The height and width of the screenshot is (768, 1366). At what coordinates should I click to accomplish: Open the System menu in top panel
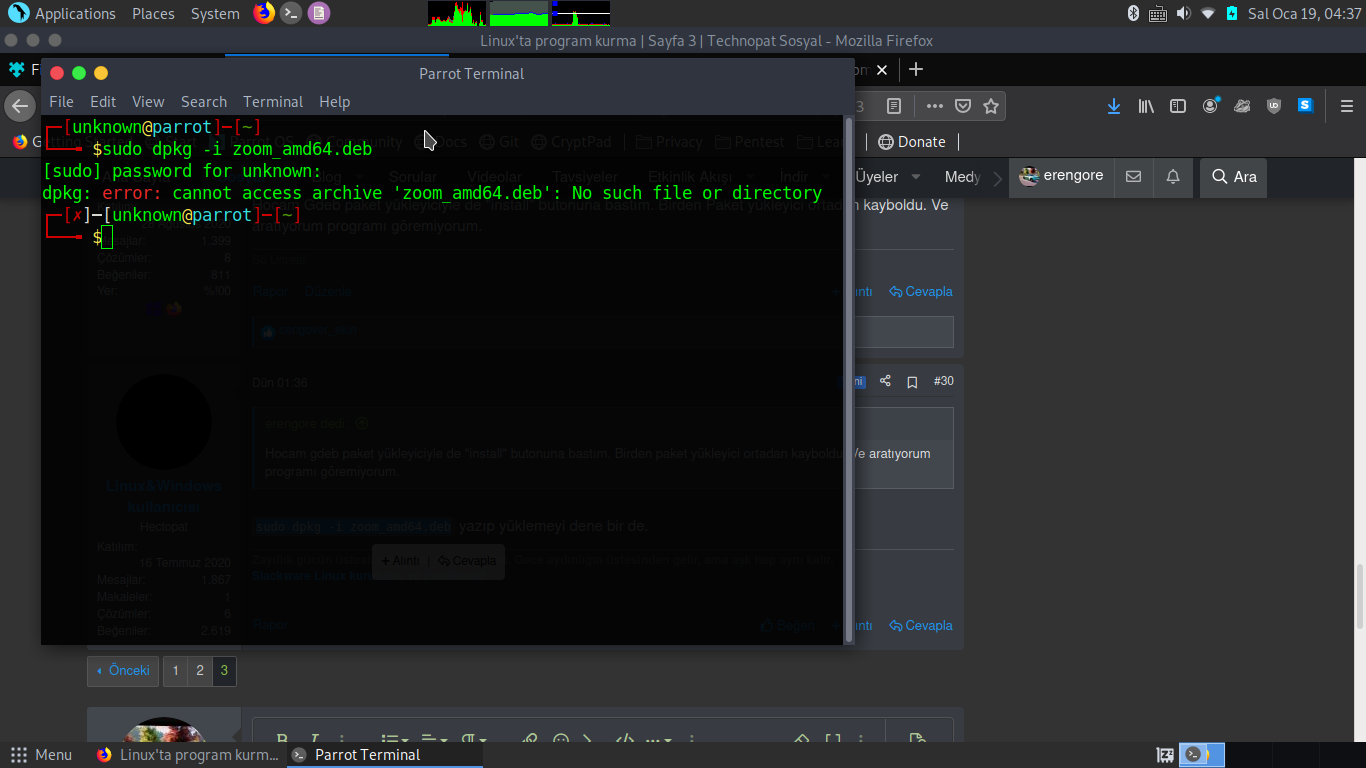click(215, 14)
